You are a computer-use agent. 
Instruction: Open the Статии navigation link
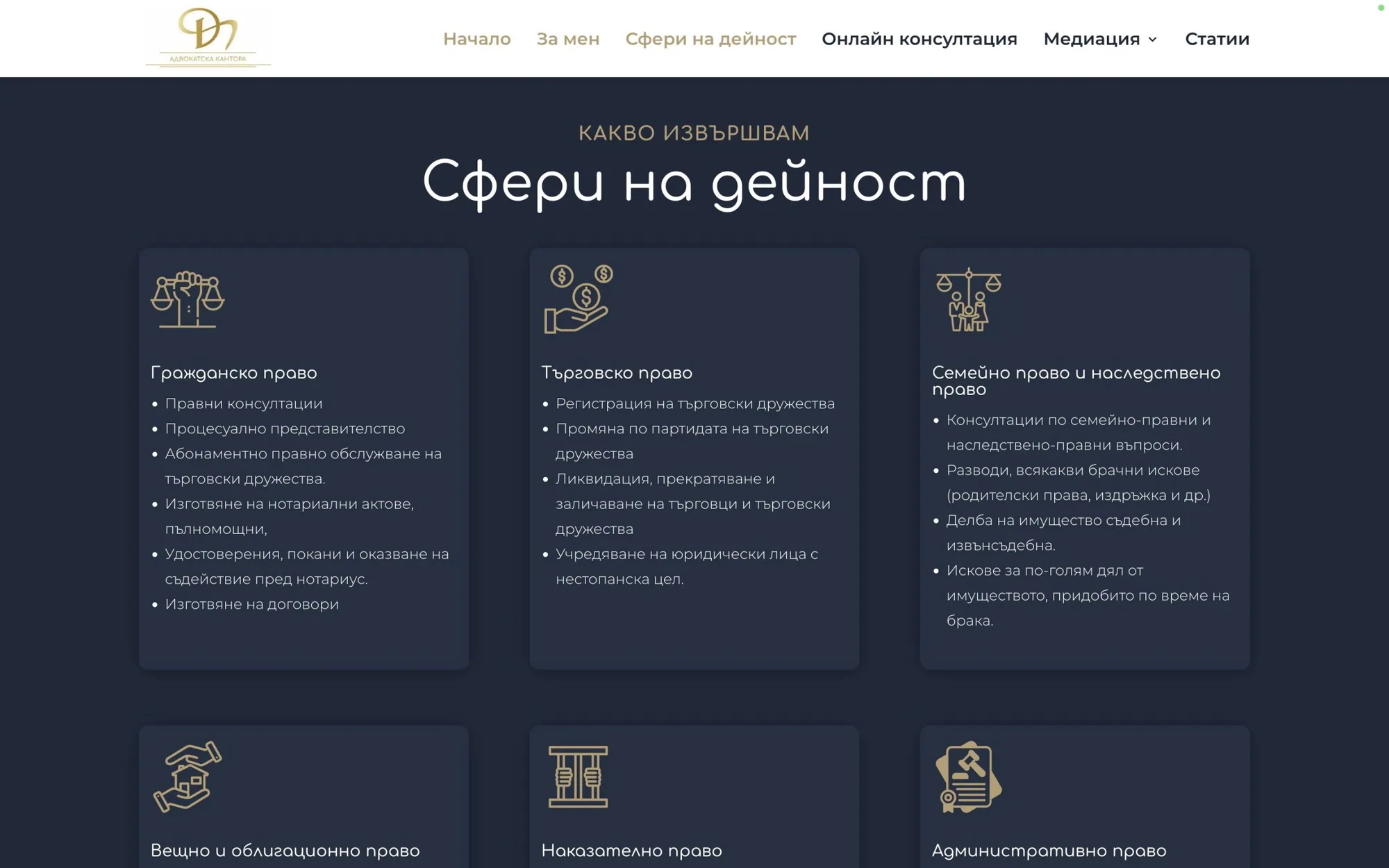1217,39
